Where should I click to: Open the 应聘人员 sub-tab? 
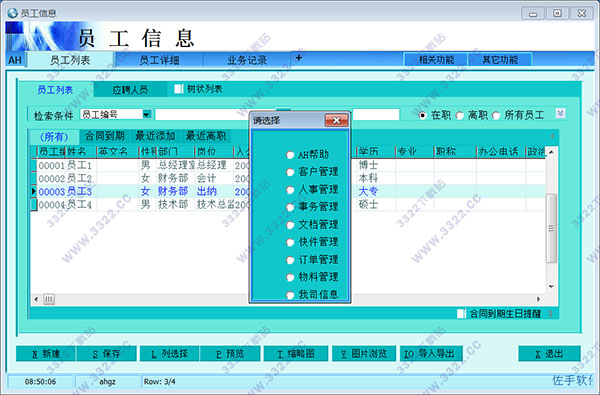point(130,90)
